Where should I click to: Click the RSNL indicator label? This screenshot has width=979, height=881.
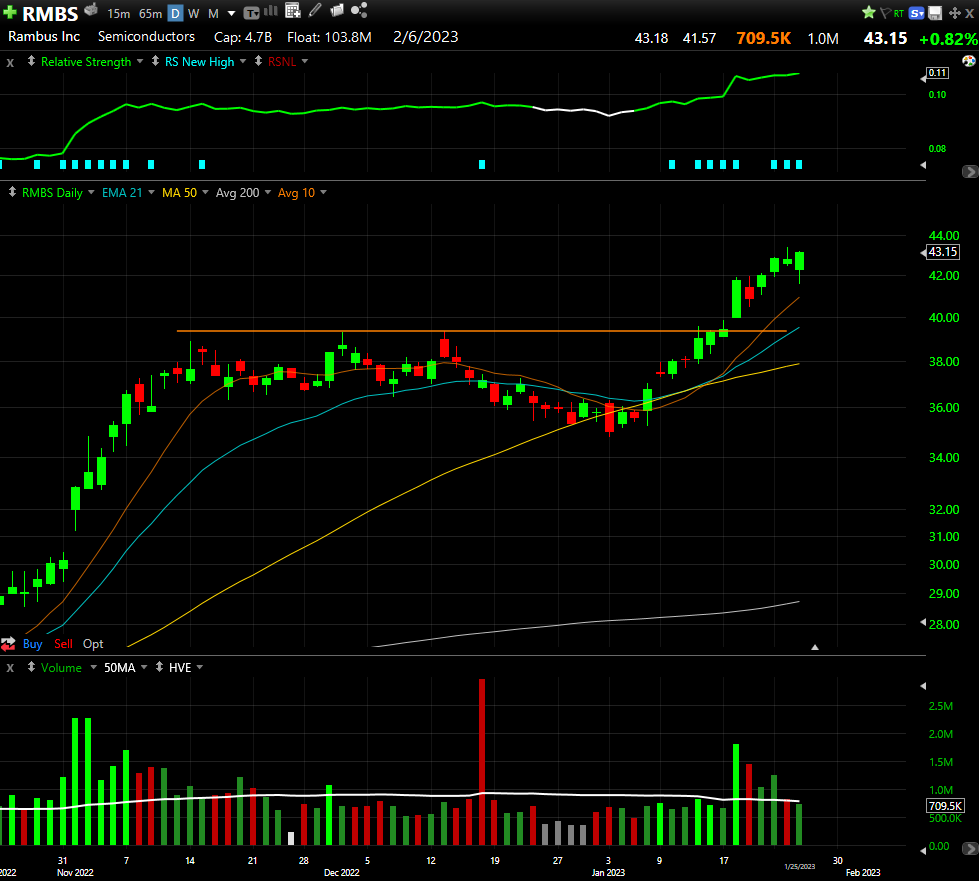(x=282, y=62)
